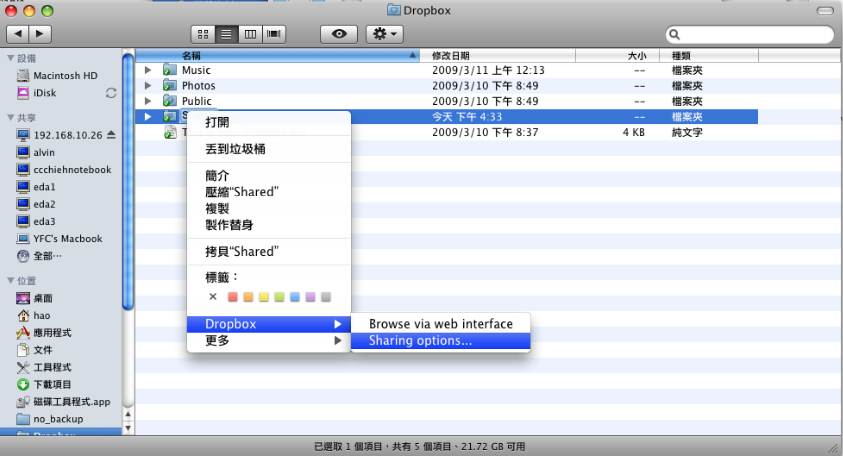Switch to list view
Viewport: 843px width, 456px height.
(226, 34)
